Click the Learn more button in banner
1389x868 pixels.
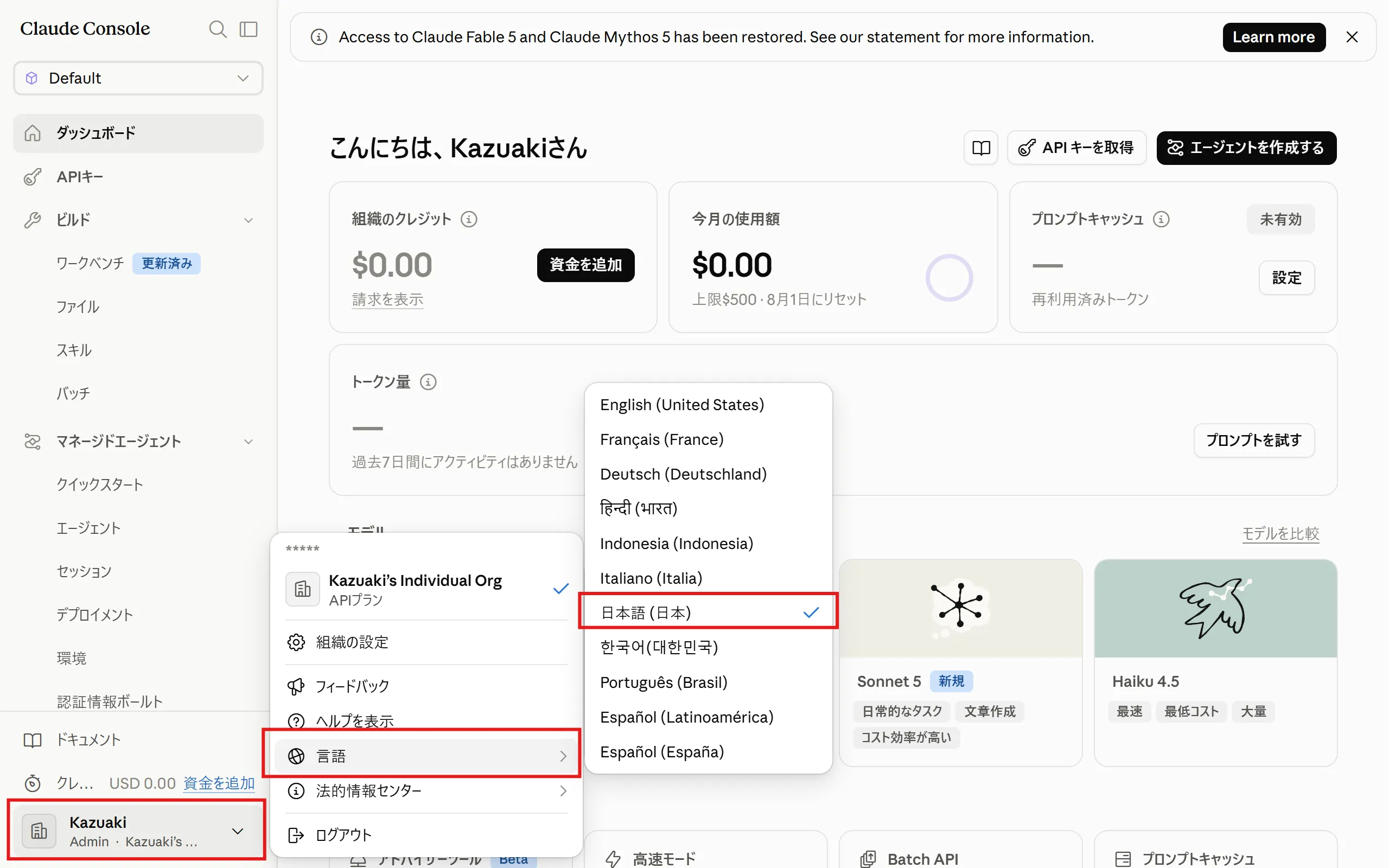(1273, 37)
